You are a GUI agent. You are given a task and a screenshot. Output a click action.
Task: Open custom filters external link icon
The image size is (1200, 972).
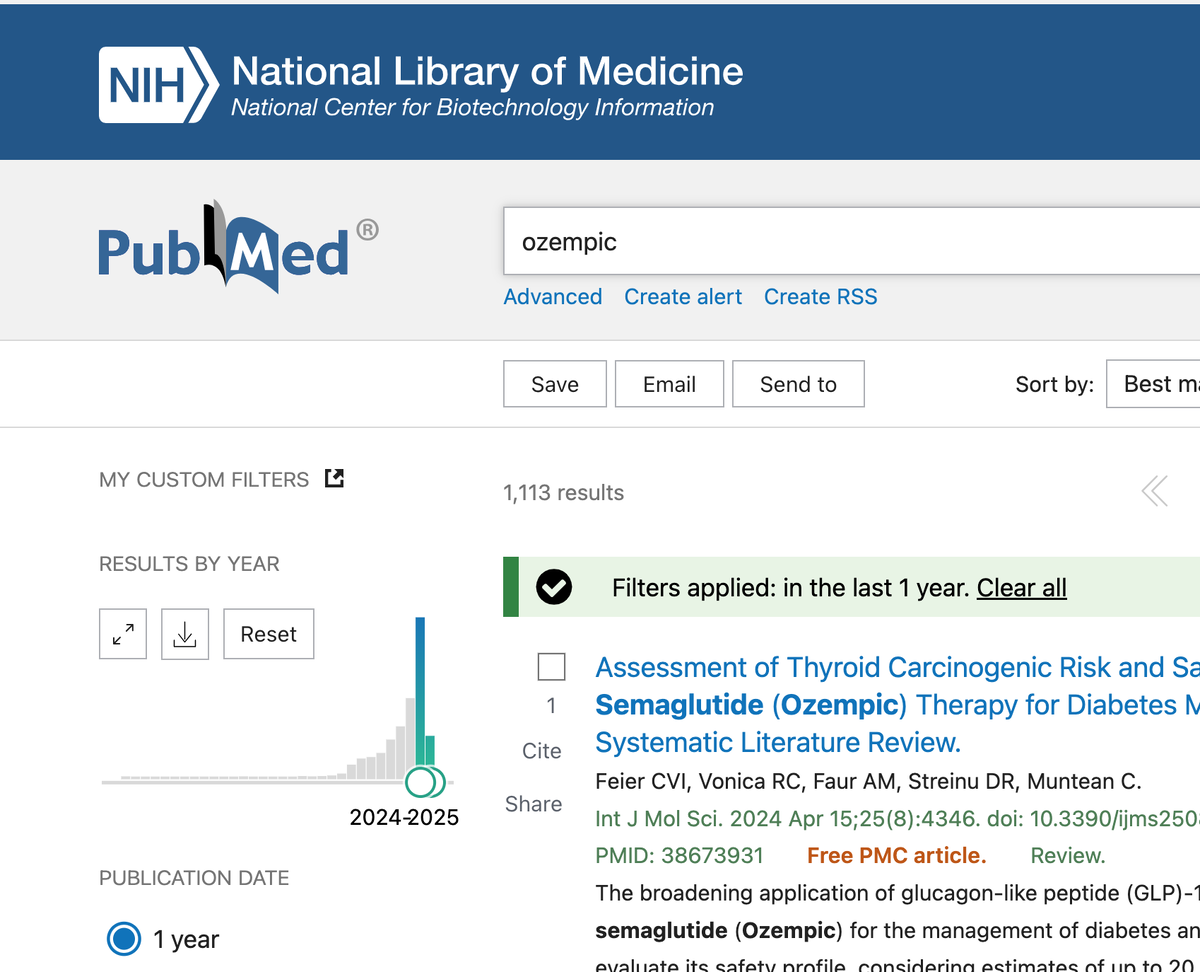[335, 479]
